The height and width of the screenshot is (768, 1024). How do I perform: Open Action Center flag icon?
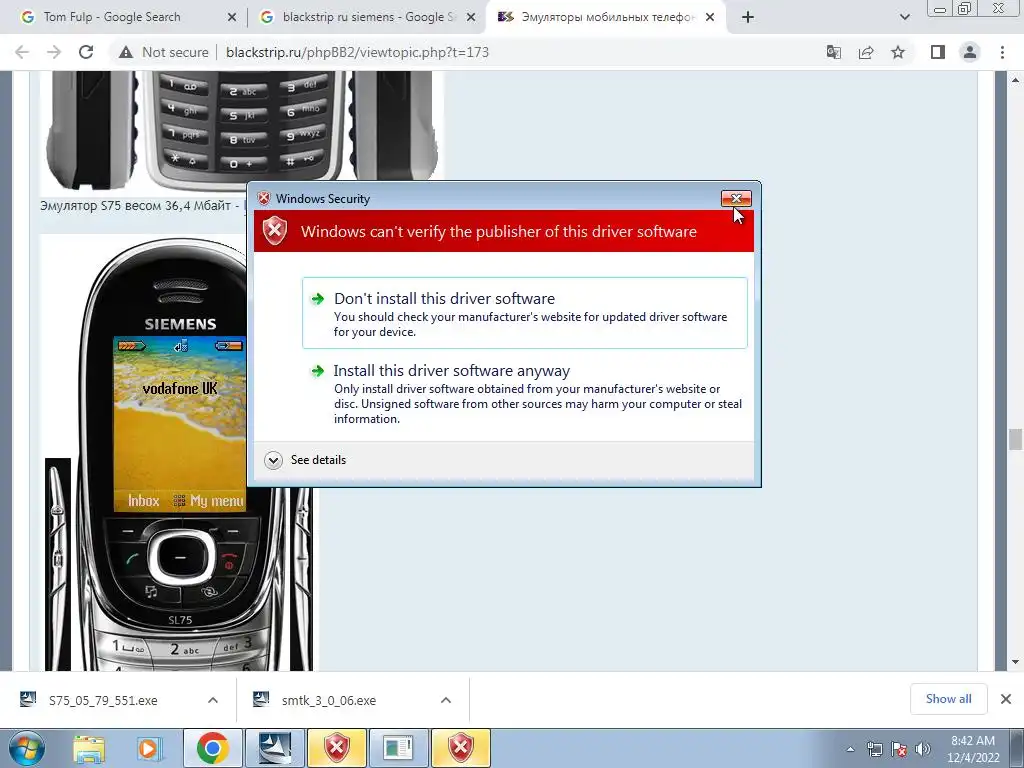coord(899,749)
